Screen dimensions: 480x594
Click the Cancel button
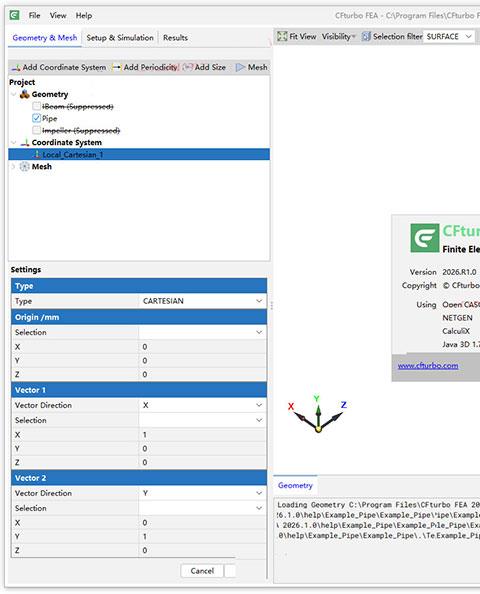pos(202,571)
